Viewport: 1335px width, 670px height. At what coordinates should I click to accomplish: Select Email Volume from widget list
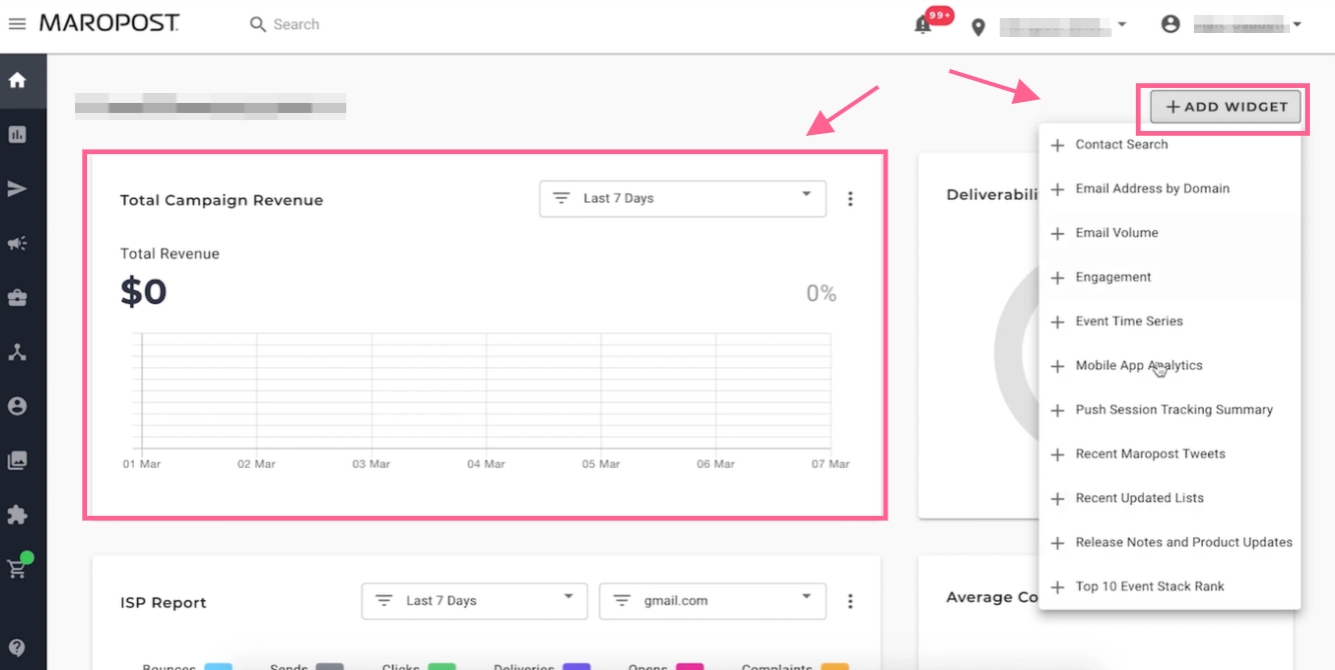[1116, 233]
